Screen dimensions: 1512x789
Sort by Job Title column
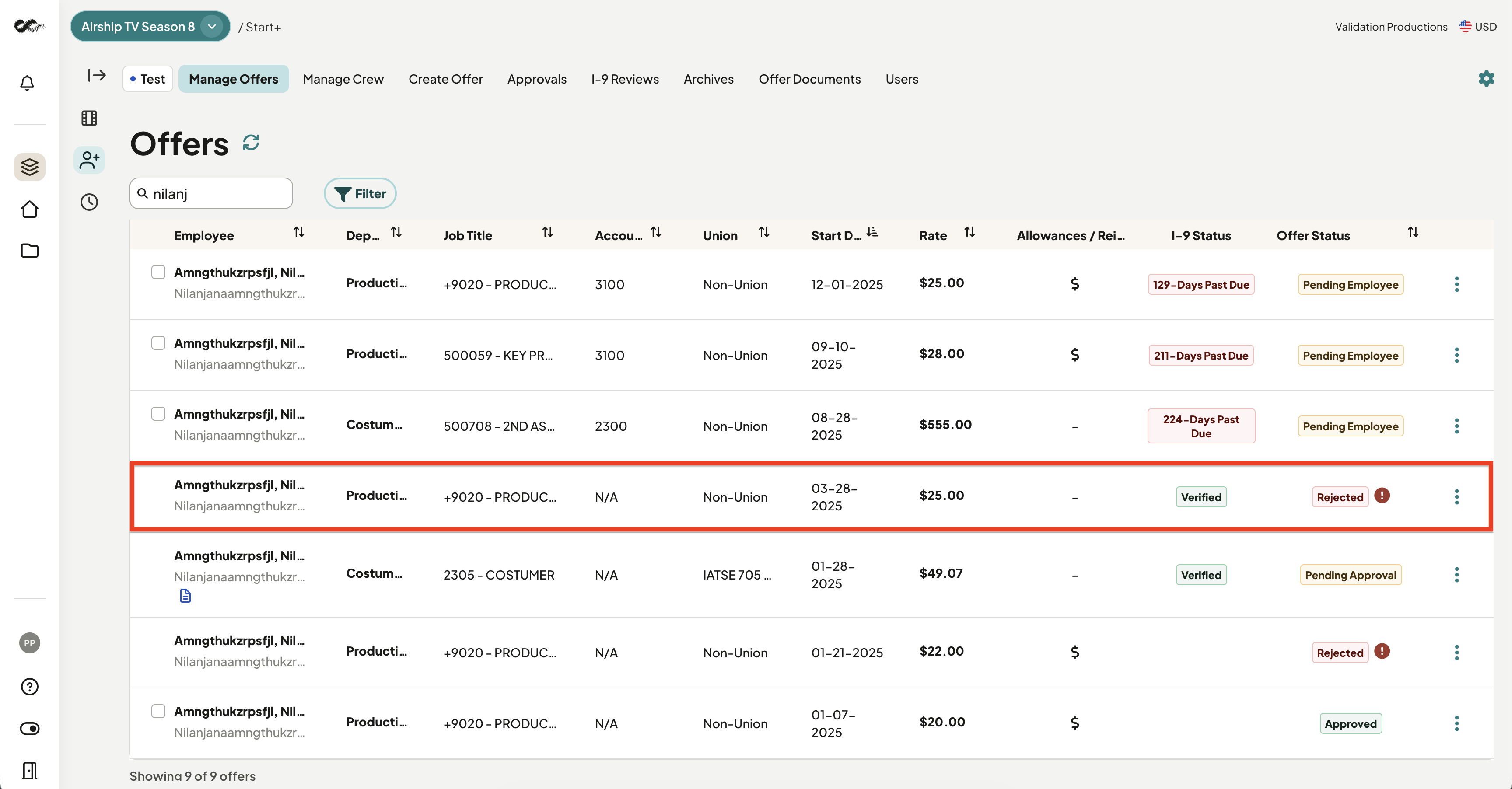coord(548,232)
